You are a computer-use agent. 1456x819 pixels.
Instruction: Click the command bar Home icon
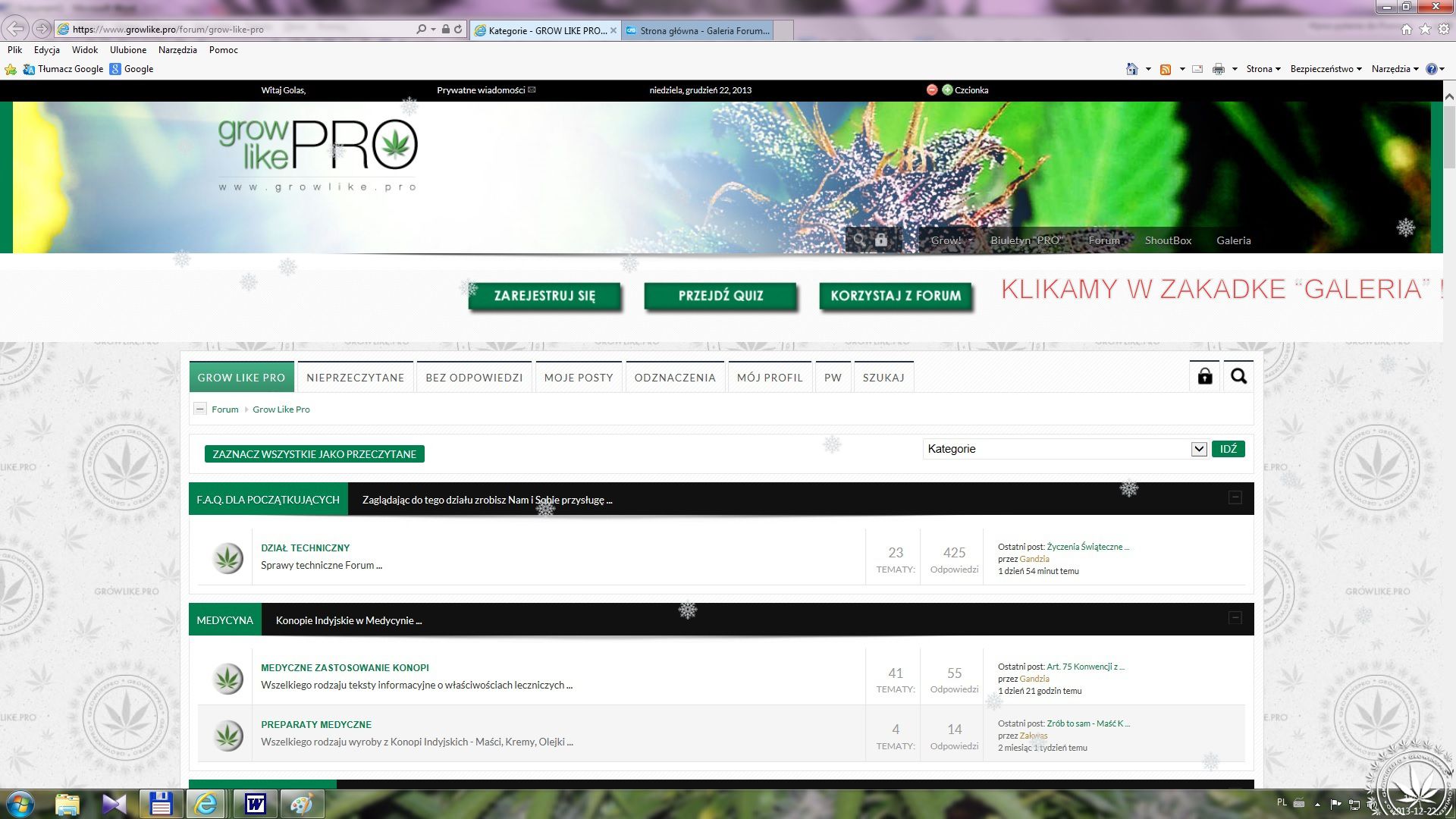(x=1132, y=69)
